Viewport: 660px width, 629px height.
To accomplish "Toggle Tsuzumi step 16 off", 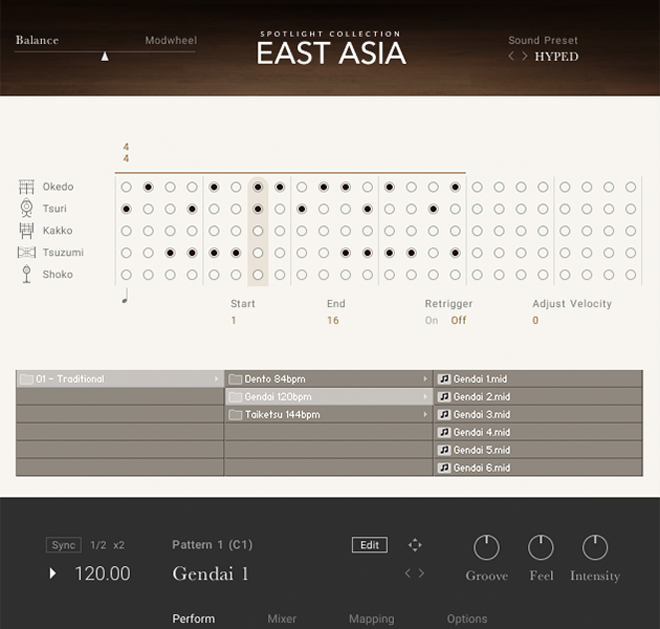I will [x=455, y=253].
